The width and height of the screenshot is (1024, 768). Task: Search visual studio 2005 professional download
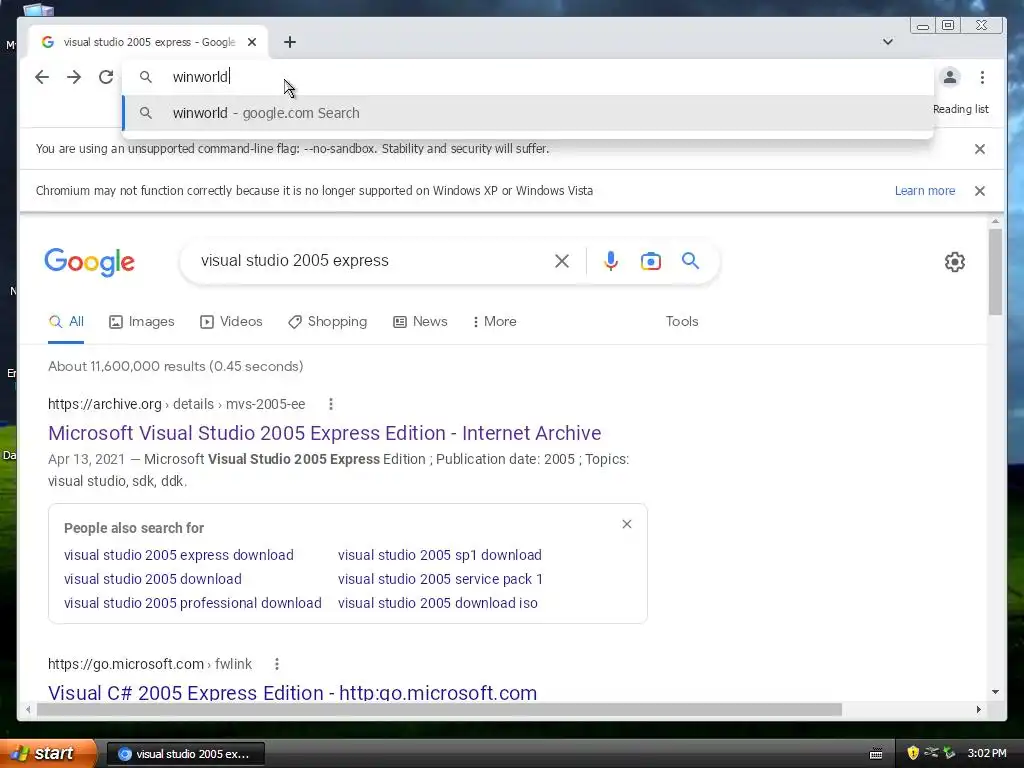193,603
